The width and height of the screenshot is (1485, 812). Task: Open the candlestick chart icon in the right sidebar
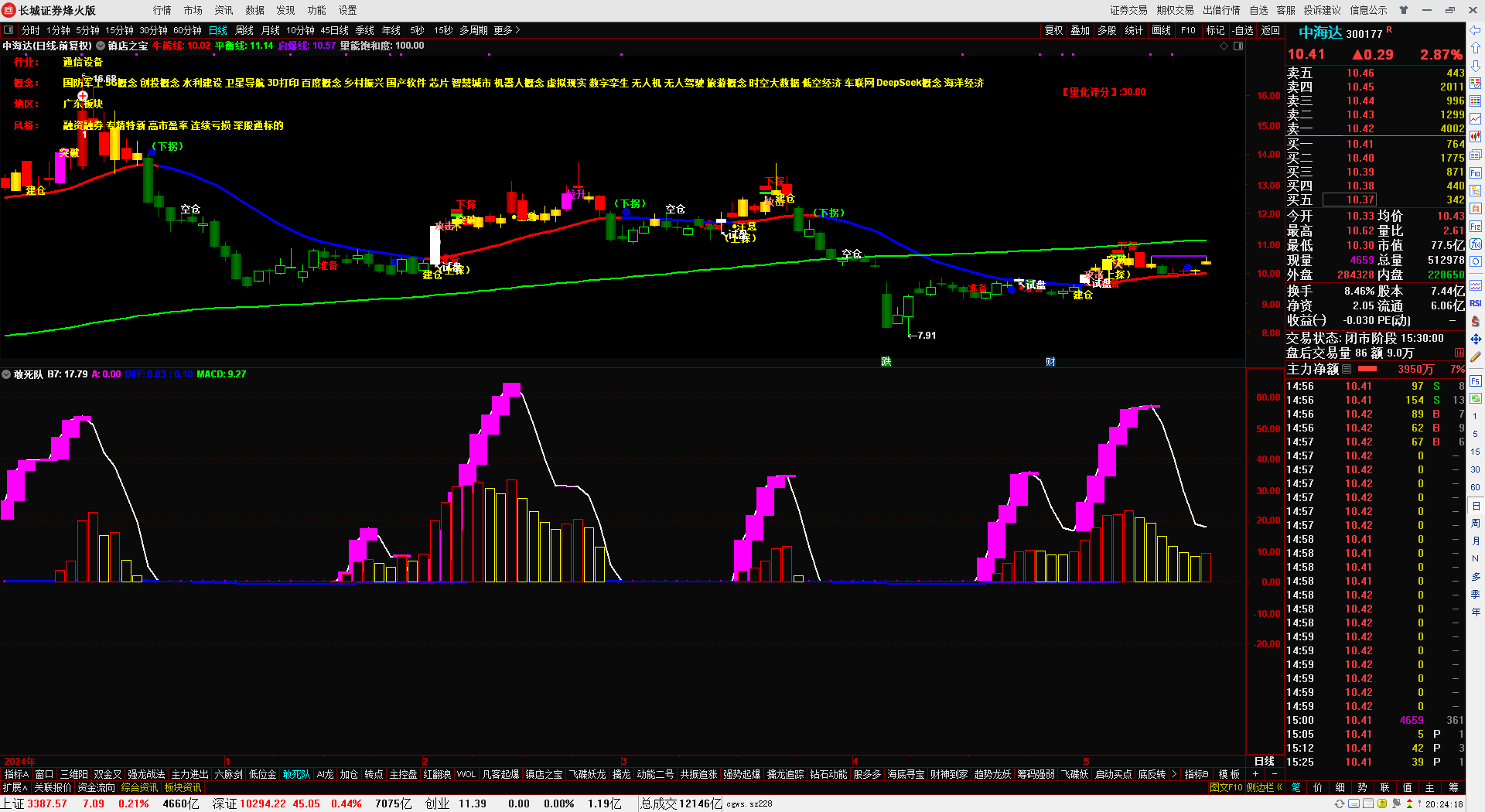1476,137
